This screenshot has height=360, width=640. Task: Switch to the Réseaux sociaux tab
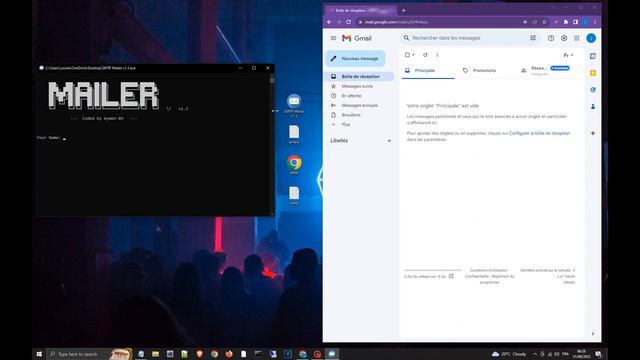(546, 71)
